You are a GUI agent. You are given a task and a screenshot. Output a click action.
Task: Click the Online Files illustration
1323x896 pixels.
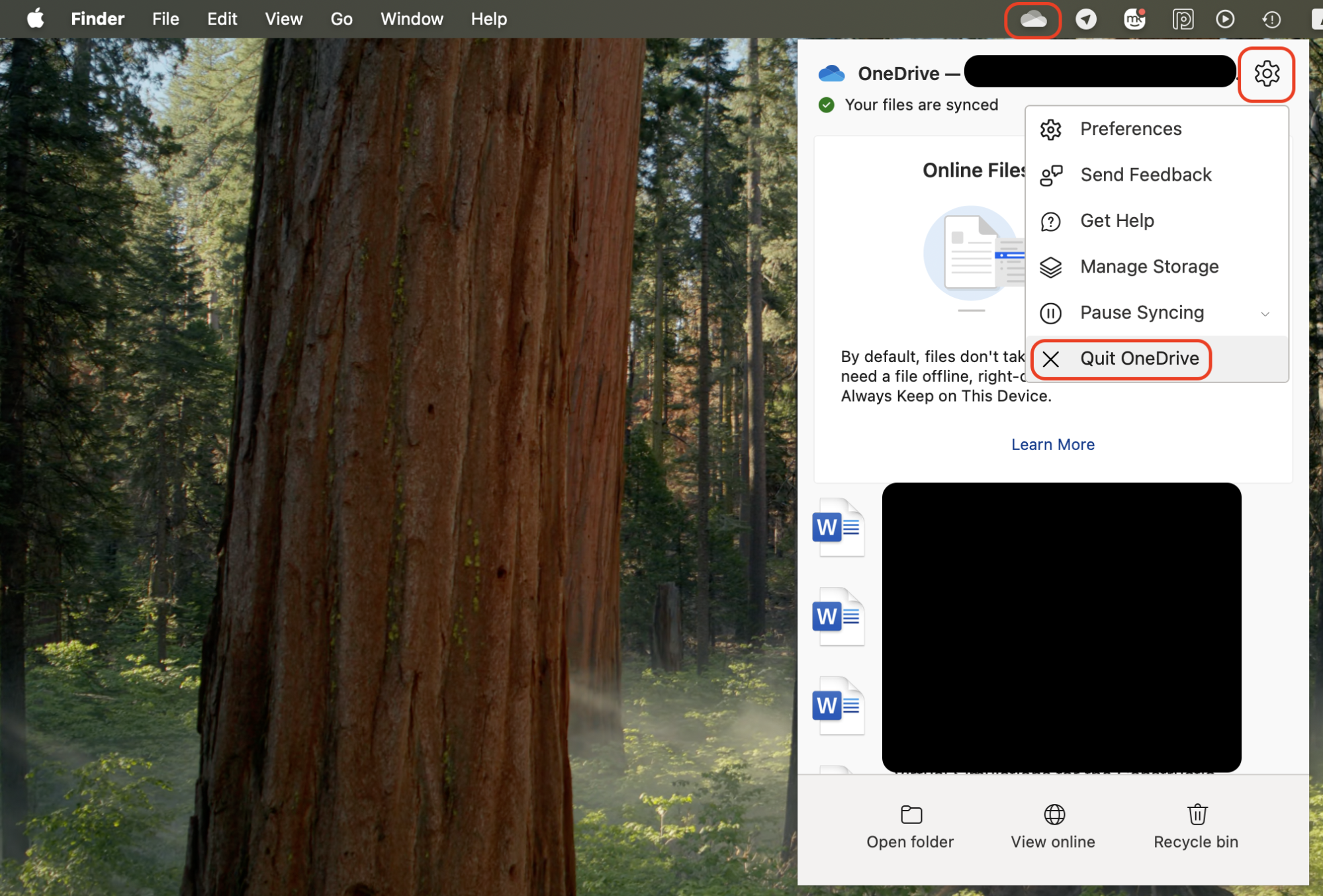point(973,255)
